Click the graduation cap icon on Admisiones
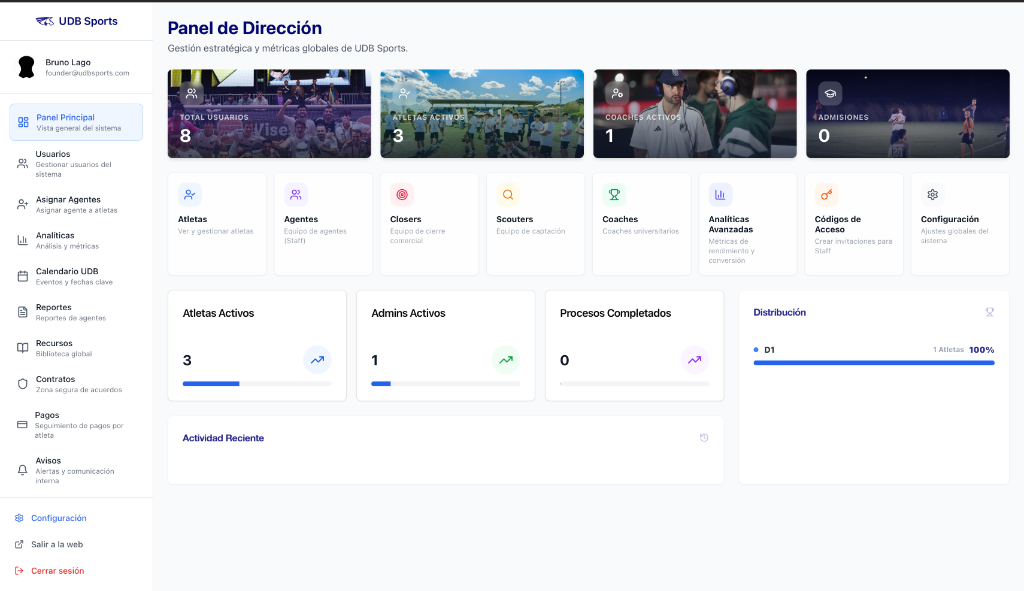This screenshot has height=591, width=1024. [x=830, y=93]
